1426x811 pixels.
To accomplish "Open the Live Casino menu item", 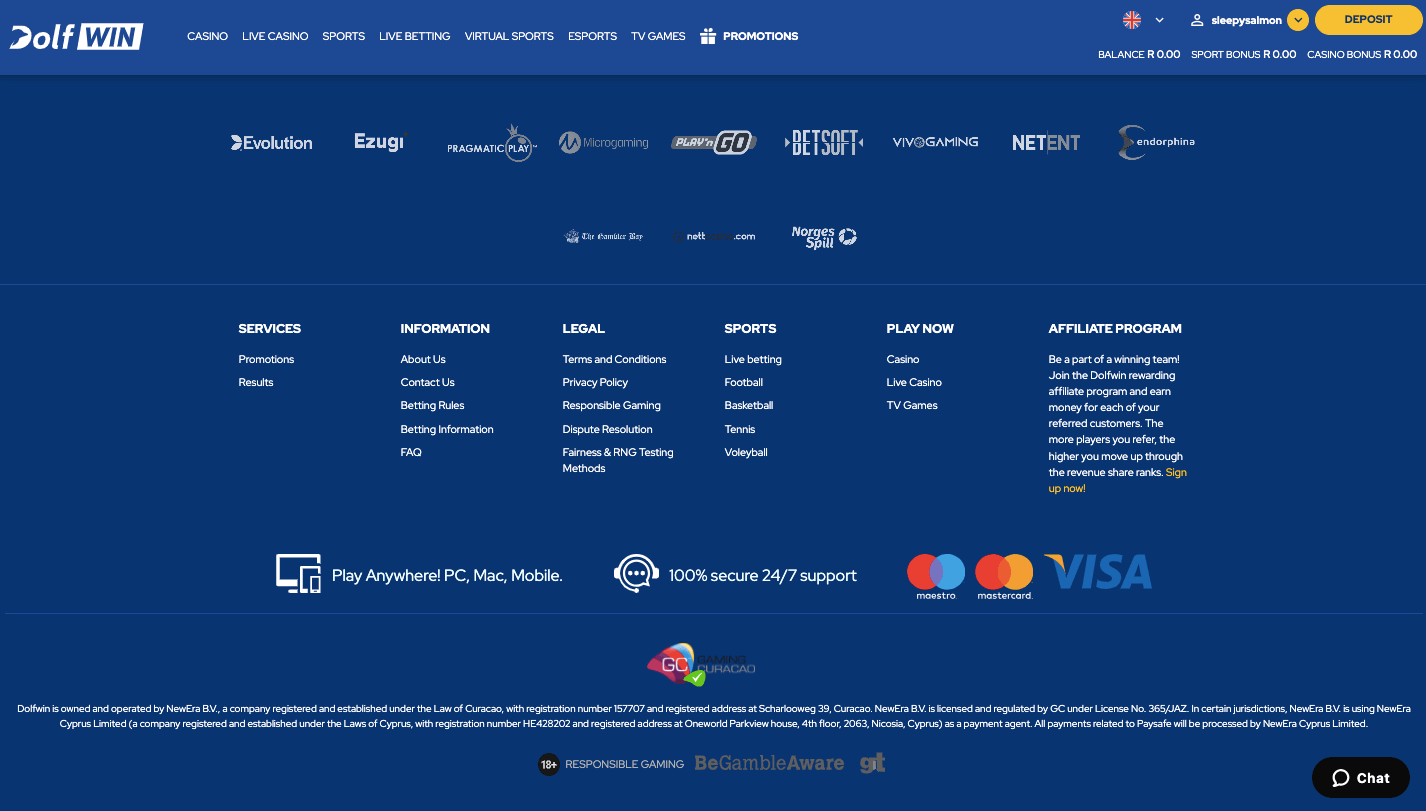I will pos(275,36).
